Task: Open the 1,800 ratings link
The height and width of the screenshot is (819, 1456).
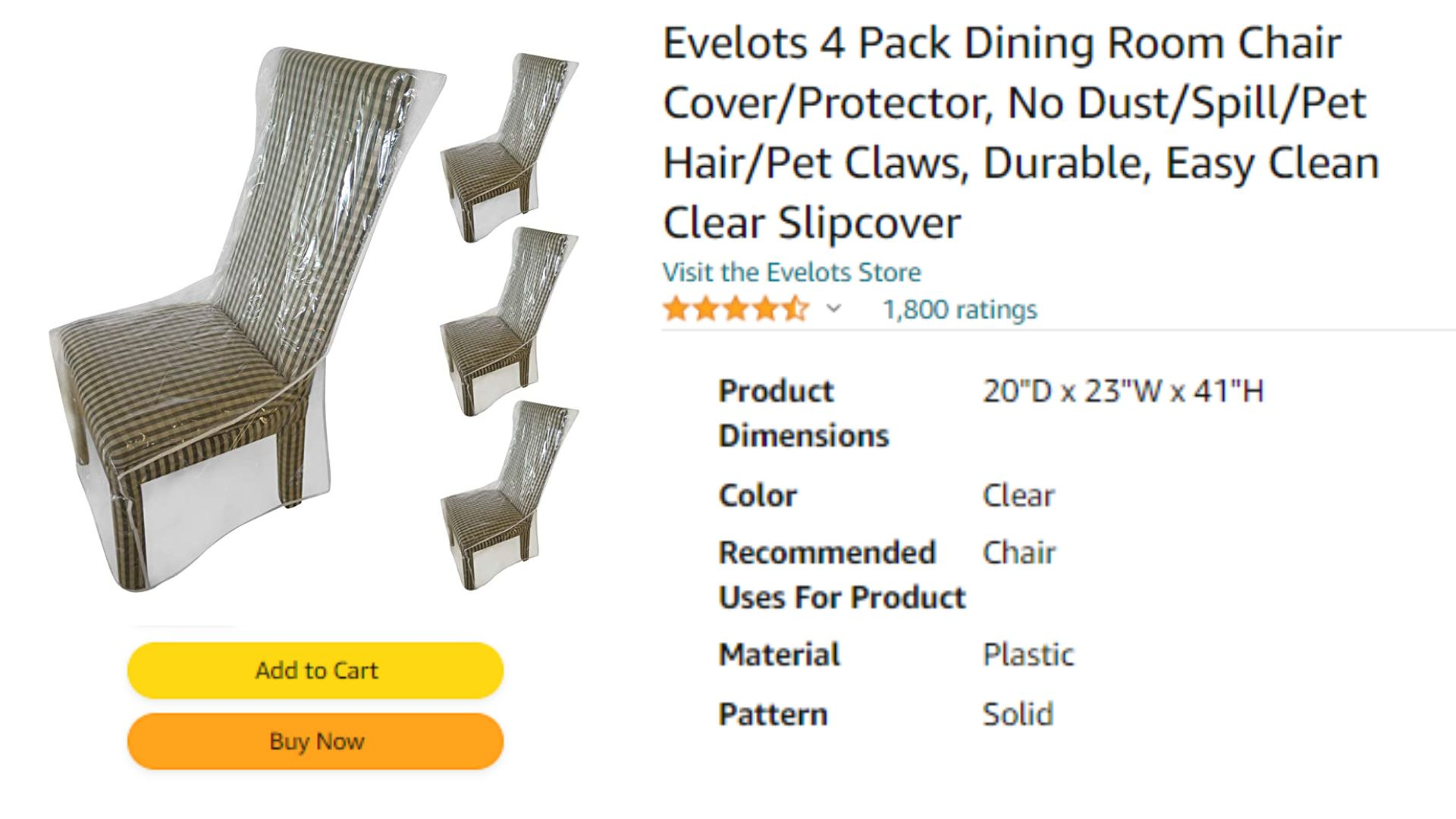Action: coord(960,309)
